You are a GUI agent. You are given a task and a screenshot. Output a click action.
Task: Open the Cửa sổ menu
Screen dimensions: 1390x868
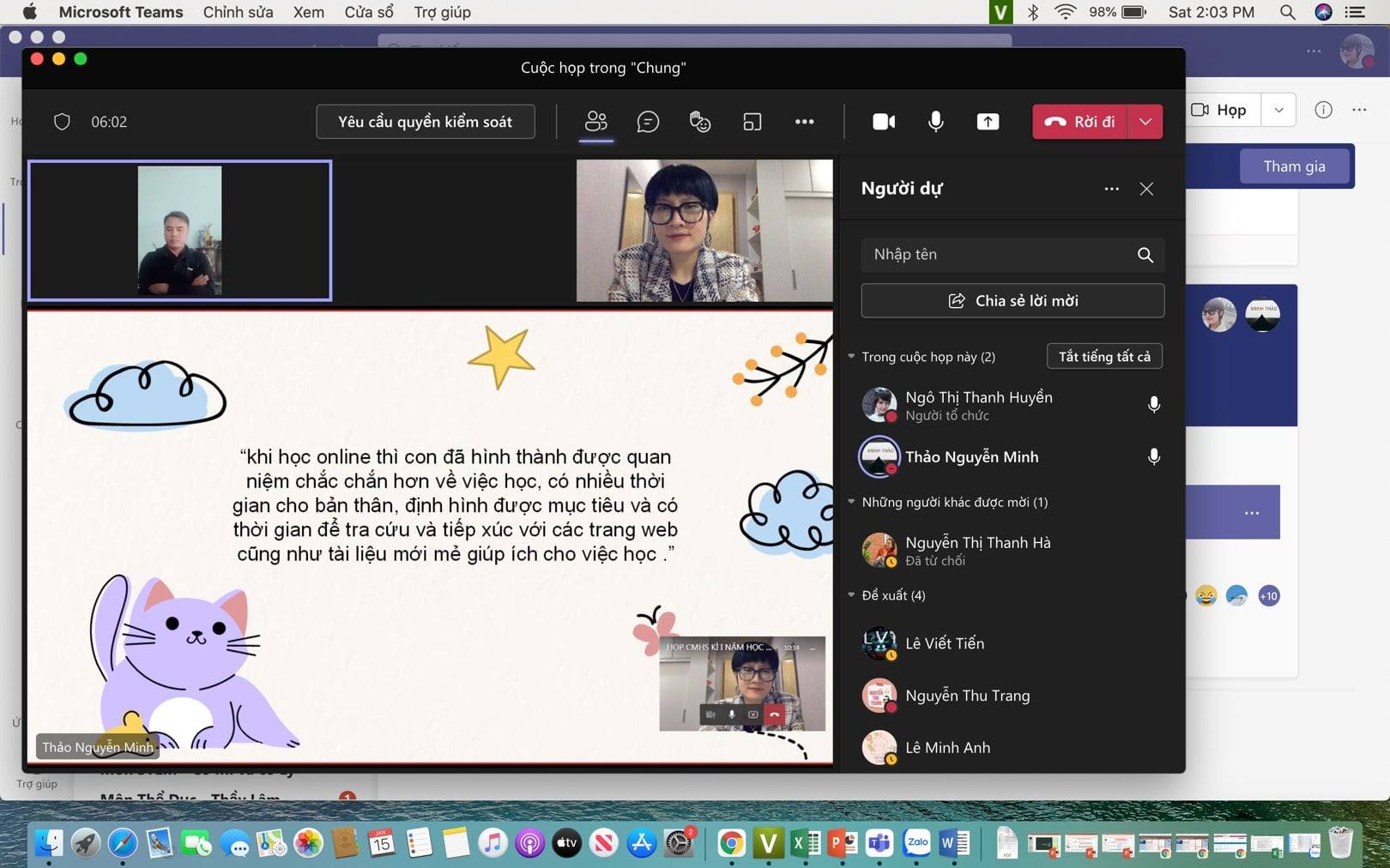click(368, 12)
